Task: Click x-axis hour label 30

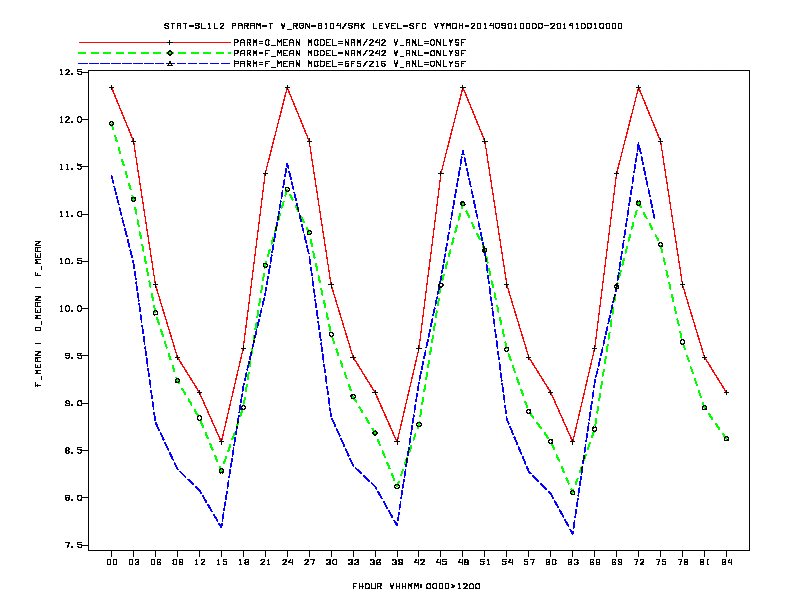Action: point(331,562)
